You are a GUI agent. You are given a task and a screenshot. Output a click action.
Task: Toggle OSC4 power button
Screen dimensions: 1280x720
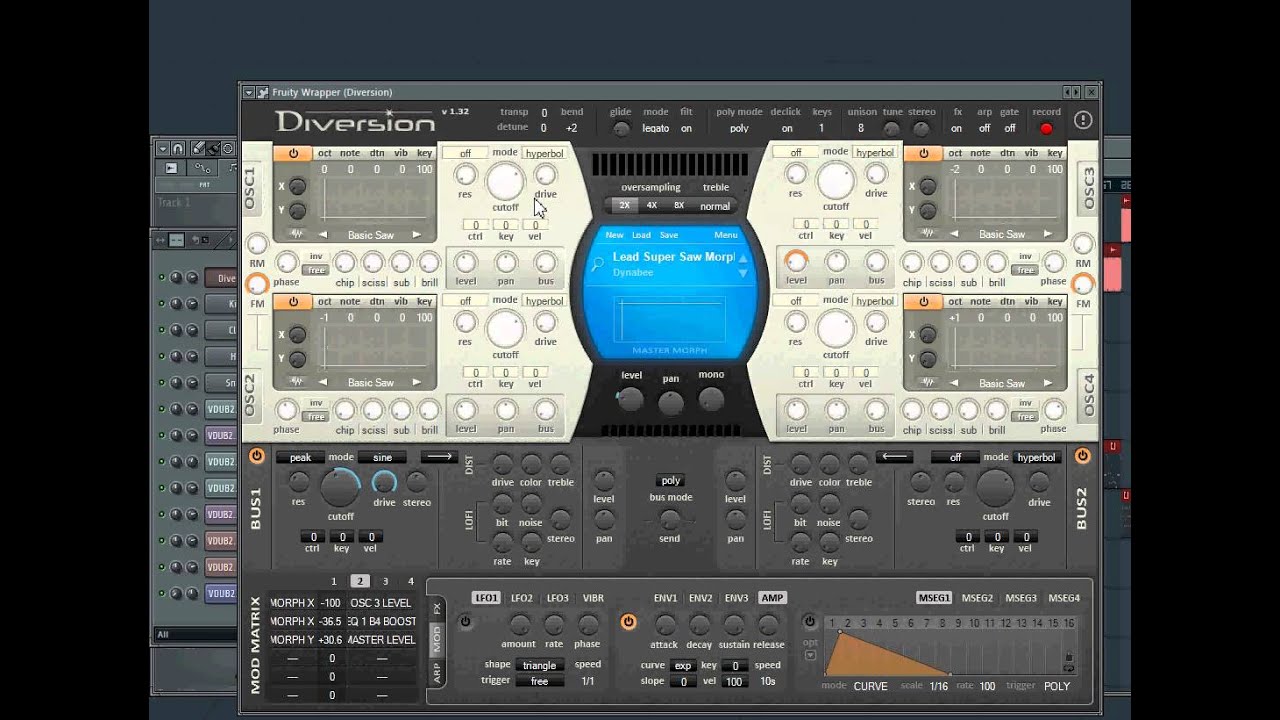923,301
